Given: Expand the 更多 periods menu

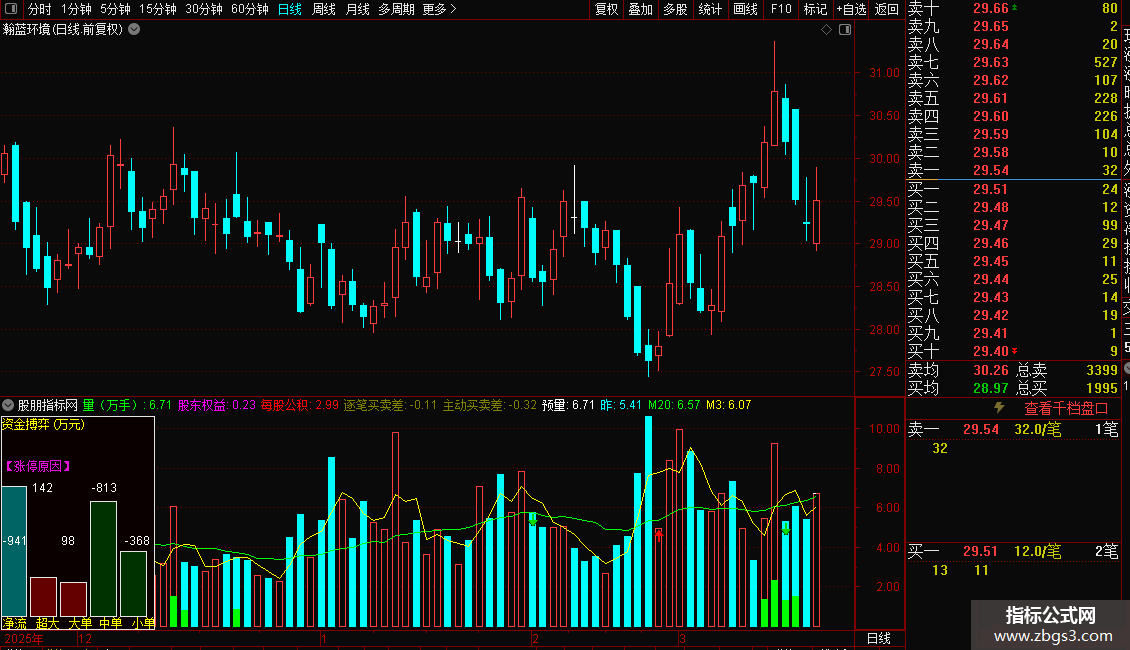Looking at the screenshot, I should coord(440,9).
